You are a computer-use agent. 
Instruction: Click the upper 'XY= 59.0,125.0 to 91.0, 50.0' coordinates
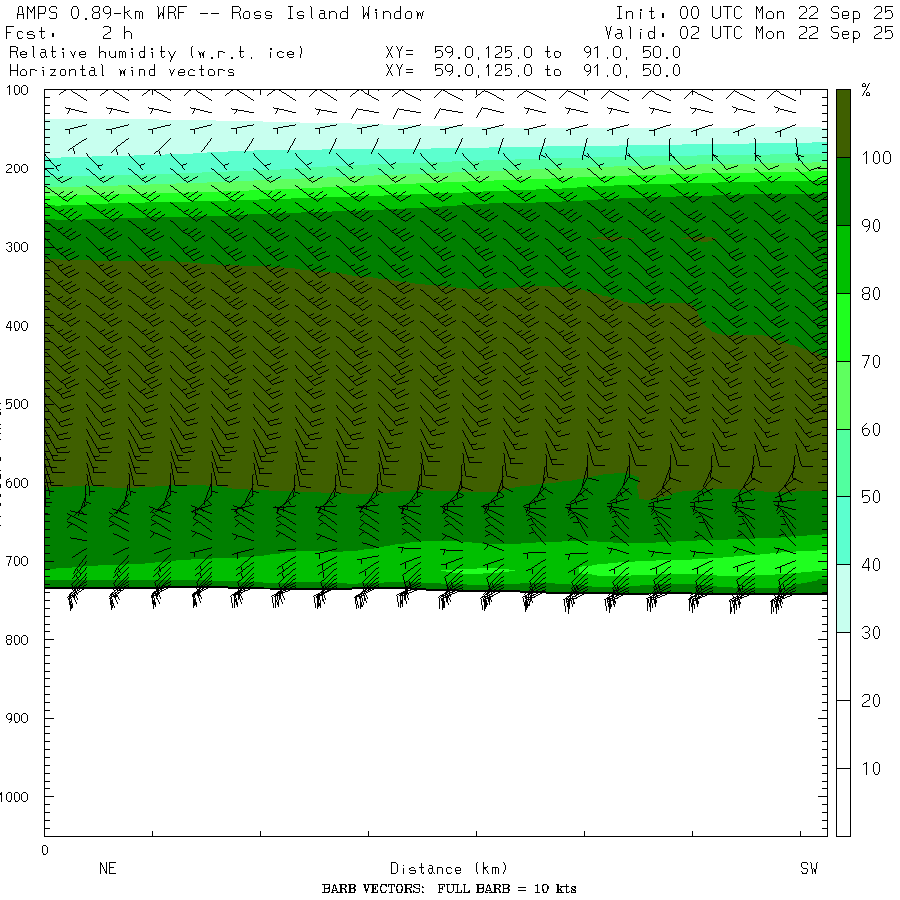(x=533, y=53)
